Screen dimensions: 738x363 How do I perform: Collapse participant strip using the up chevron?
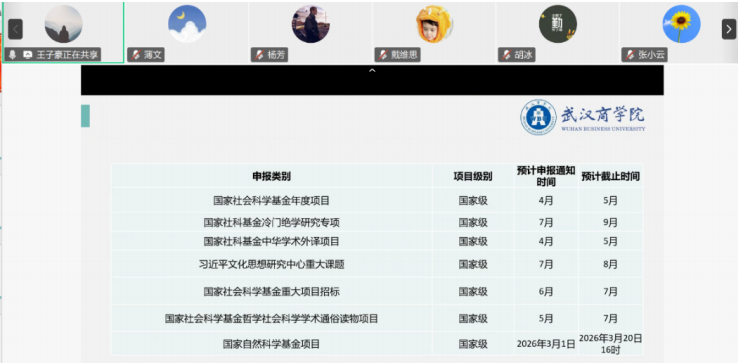click(372, 71)
